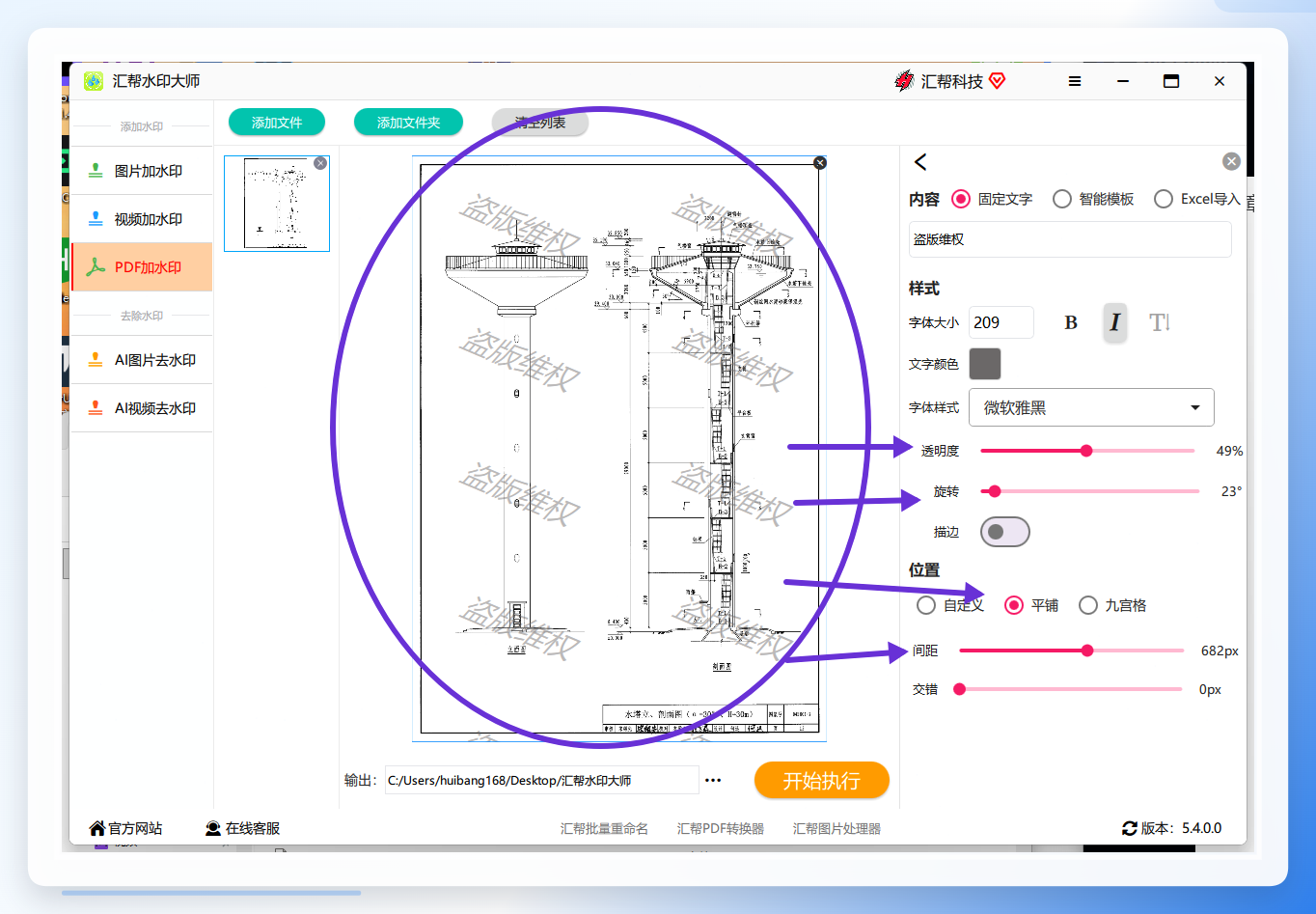Browse output folder with the ellipsis button
The image size is (1316, 914).
pyautogui.click(x=713, y=780)
